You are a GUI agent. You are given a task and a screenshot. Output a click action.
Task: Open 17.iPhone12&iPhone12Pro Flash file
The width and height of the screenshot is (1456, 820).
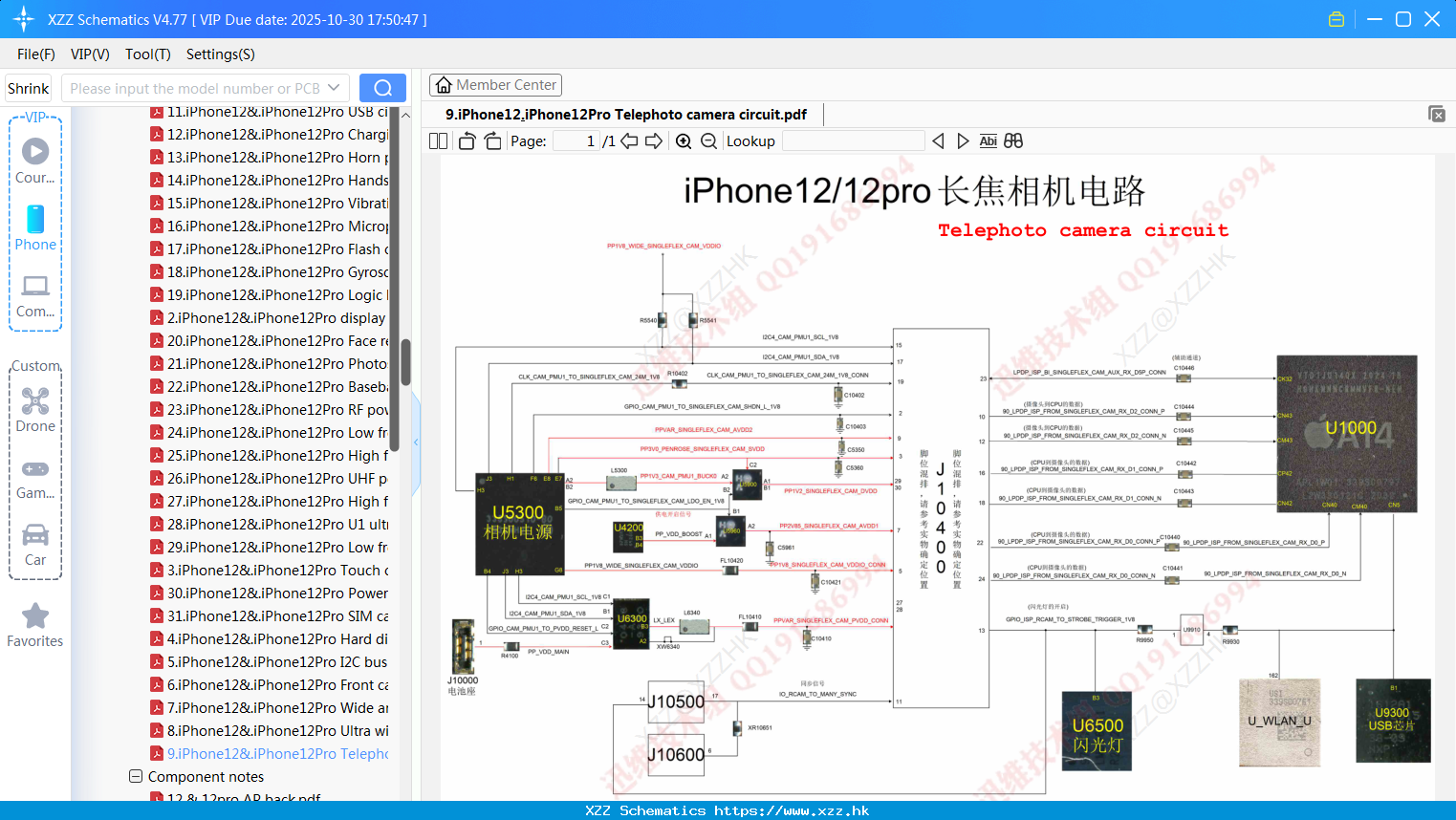tap(269, 249)
